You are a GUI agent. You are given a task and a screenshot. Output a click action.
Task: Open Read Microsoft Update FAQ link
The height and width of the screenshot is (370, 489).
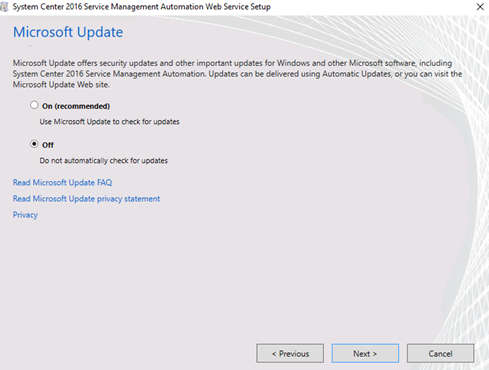tap(62, 182)
